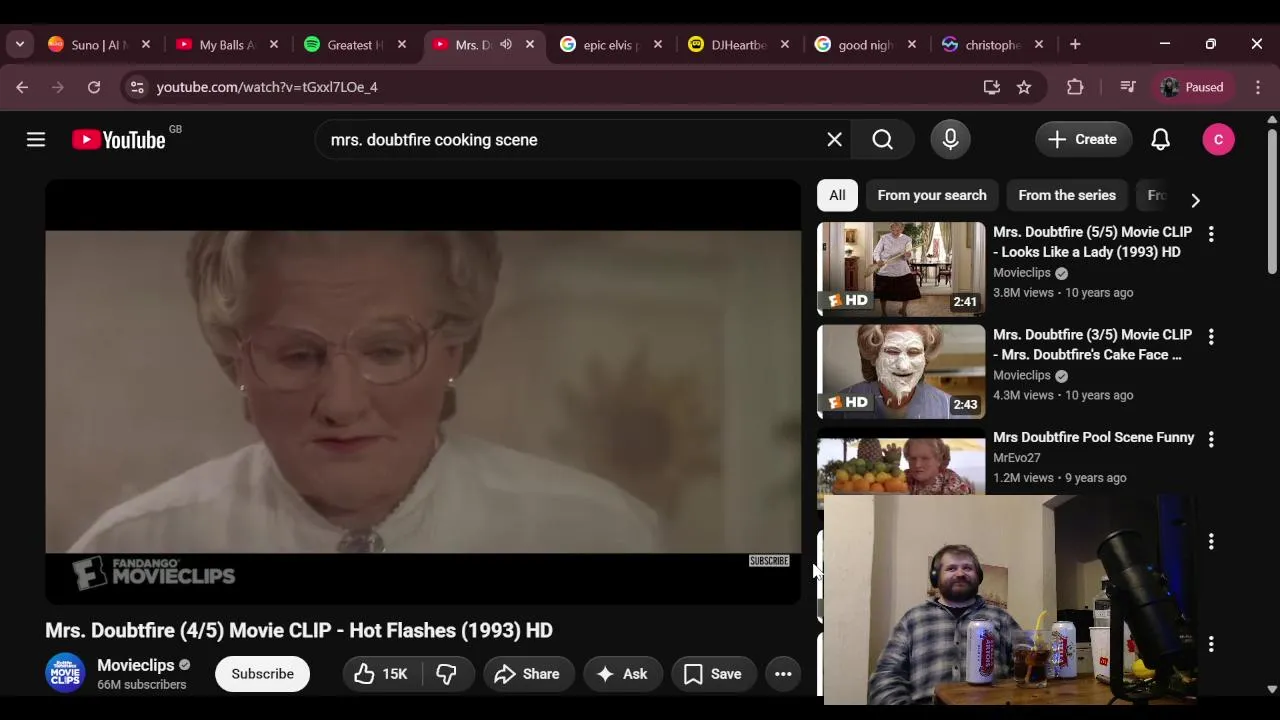Click the SUBSCRIBE watermark in the video
Viewport: 1280px width, 720px height.
point(769,561)
